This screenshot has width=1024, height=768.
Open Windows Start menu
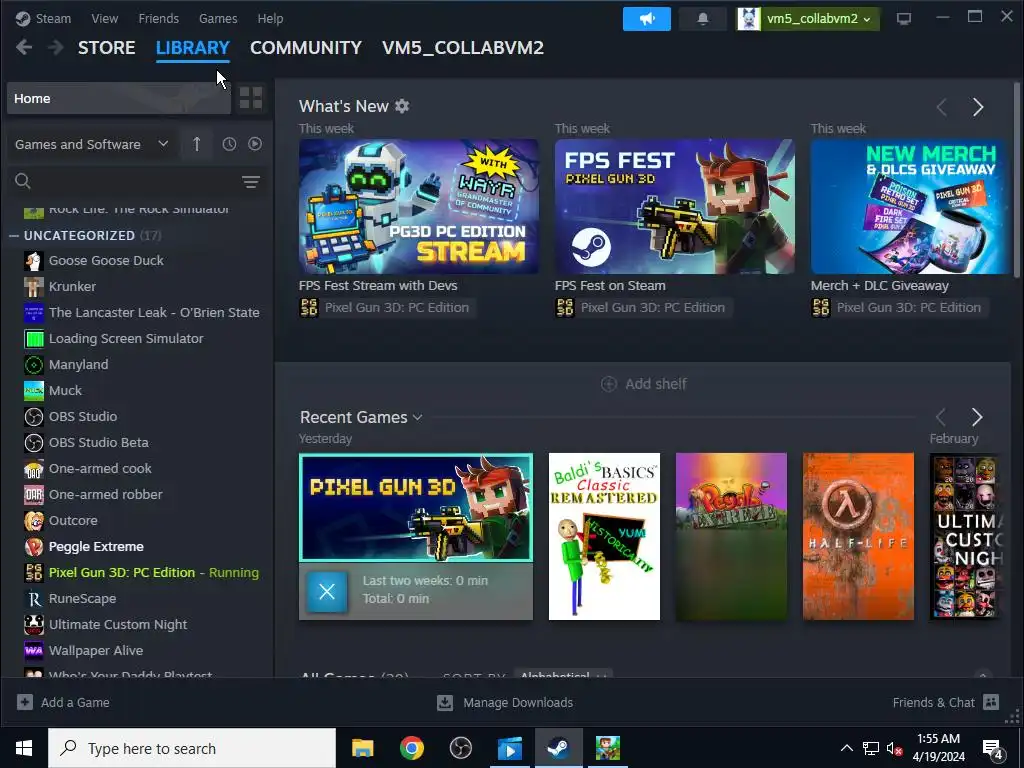pos(24,748)
